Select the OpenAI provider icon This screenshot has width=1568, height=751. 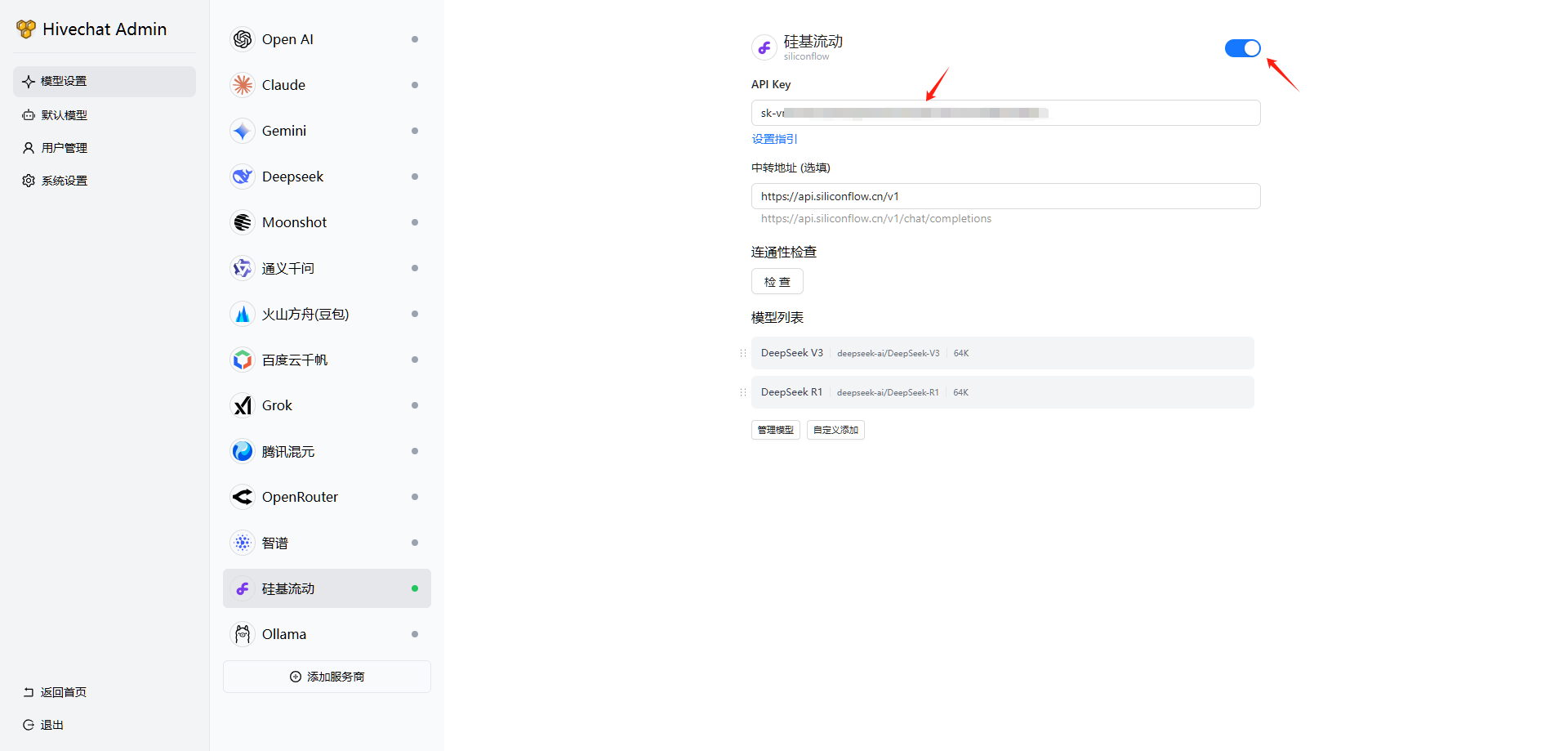coord(243,39)
